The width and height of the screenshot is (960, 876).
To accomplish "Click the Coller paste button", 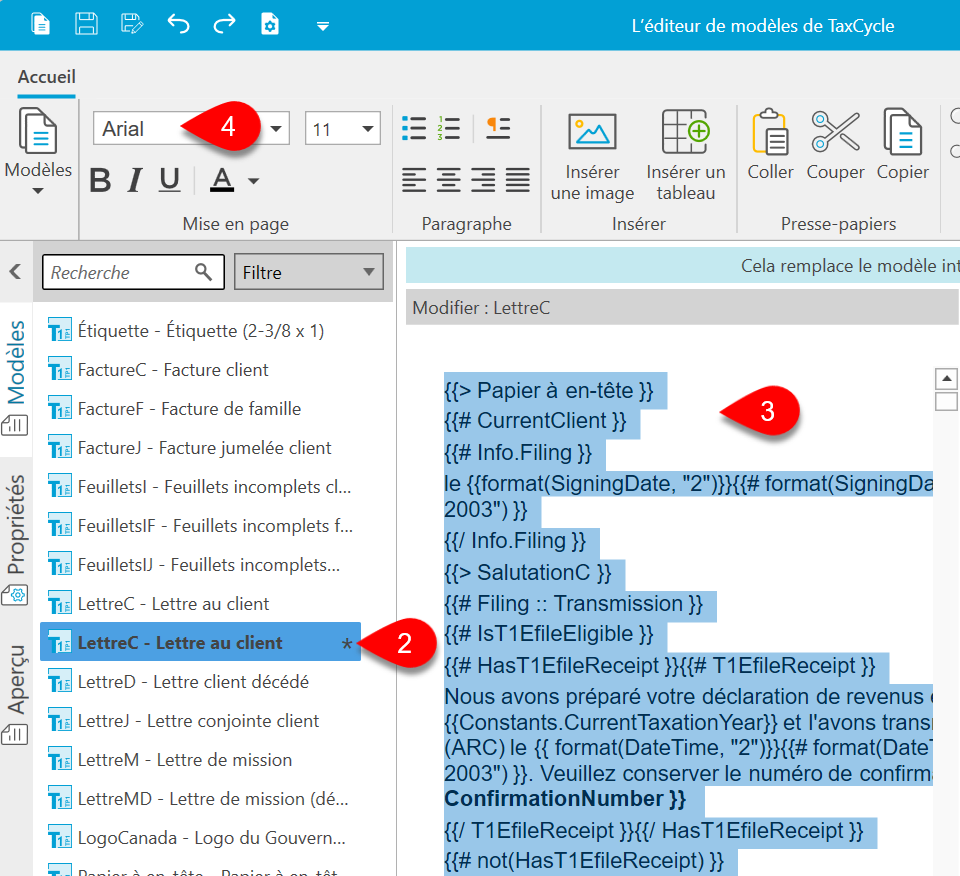I will [770, 146].
